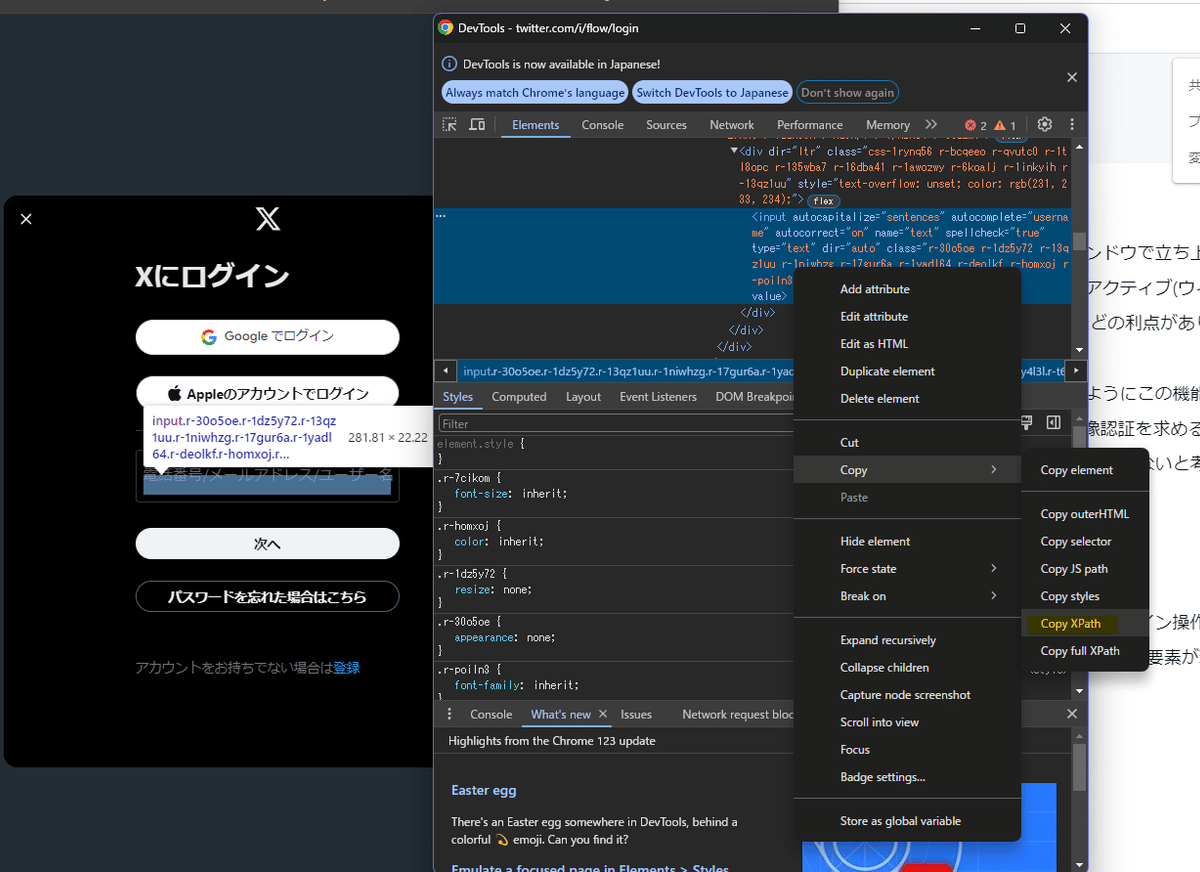This screenshot has width=1200, height=872.
Task: Click the phone/email/username input field
Action: point(268,476)
